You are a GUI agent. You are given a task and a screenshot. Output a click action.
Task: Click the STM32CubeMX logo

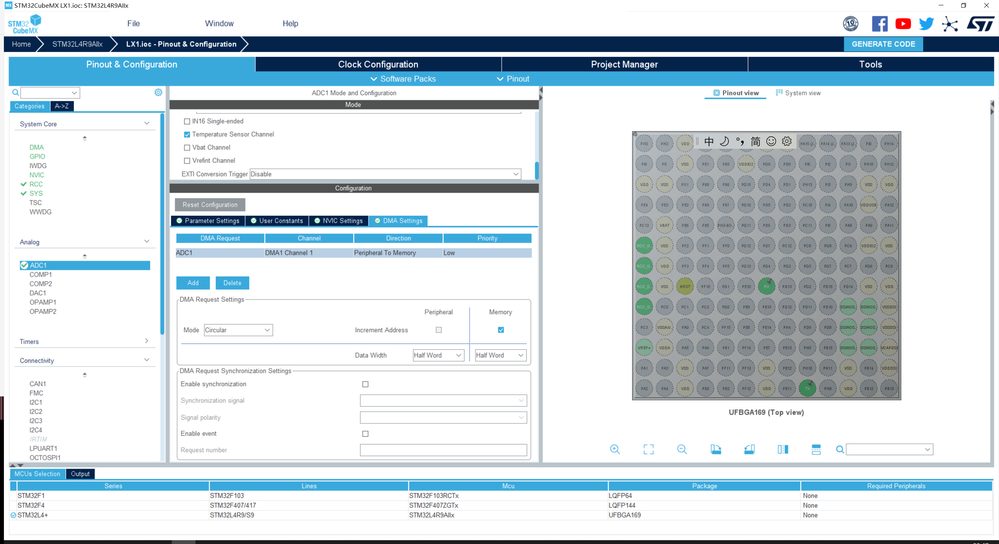pos(24,24)
